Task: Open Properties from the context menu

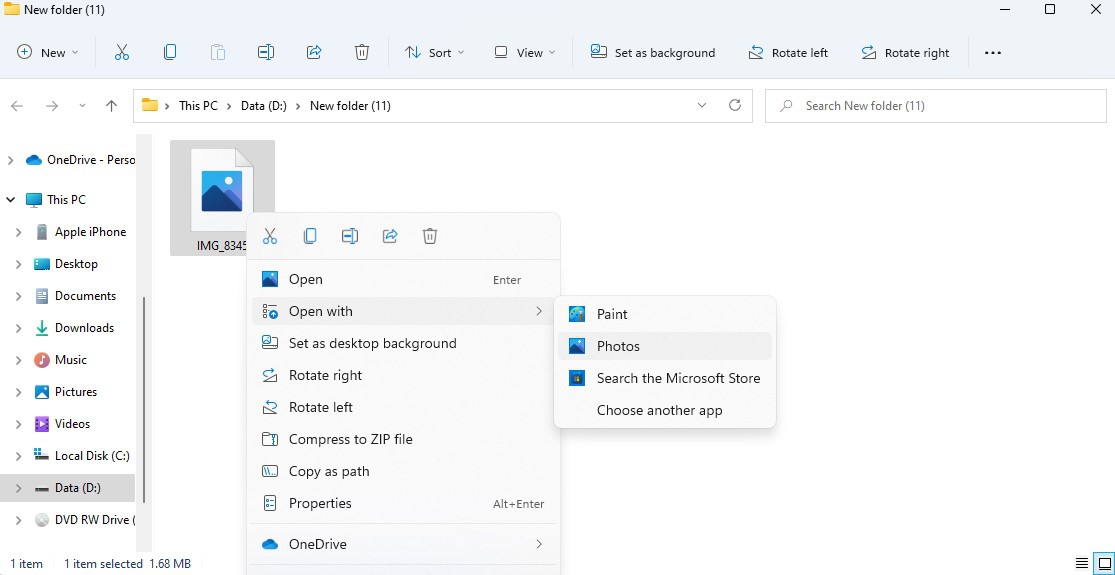Action: click(402, 503)
